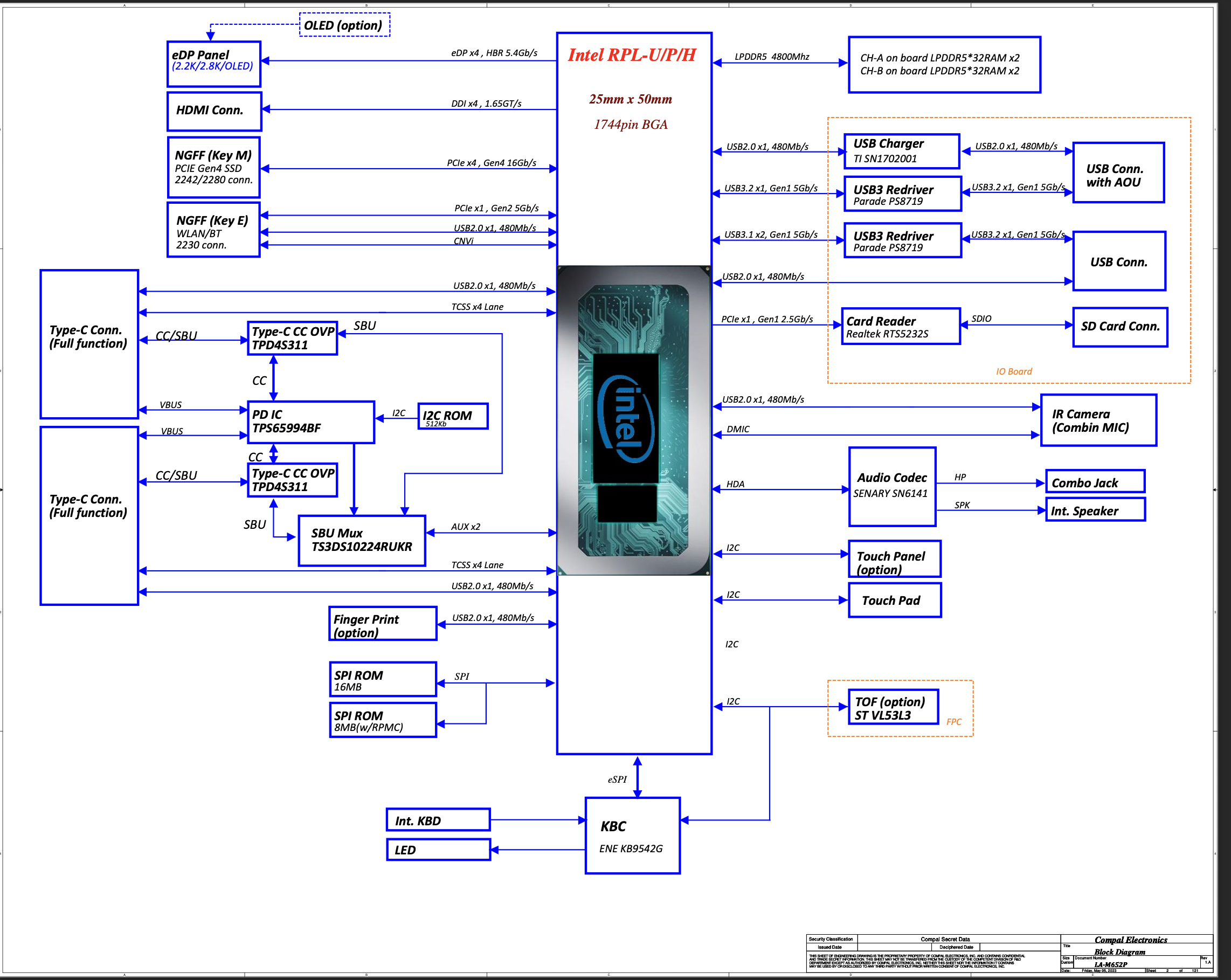Select the SPI ROM 16MB block
The width and height of the screenshot is (1231, 980).
[x=383, y=679]
